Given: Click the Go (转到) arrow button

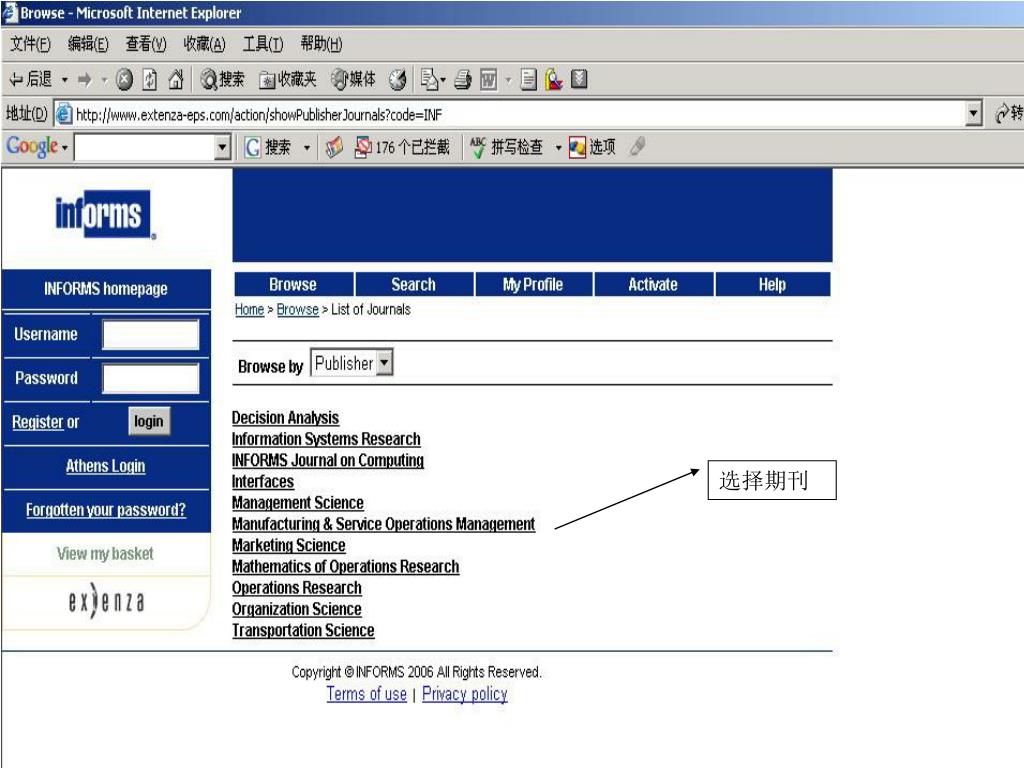Looking at the screenshot, I should click(x=1008, y=114).
